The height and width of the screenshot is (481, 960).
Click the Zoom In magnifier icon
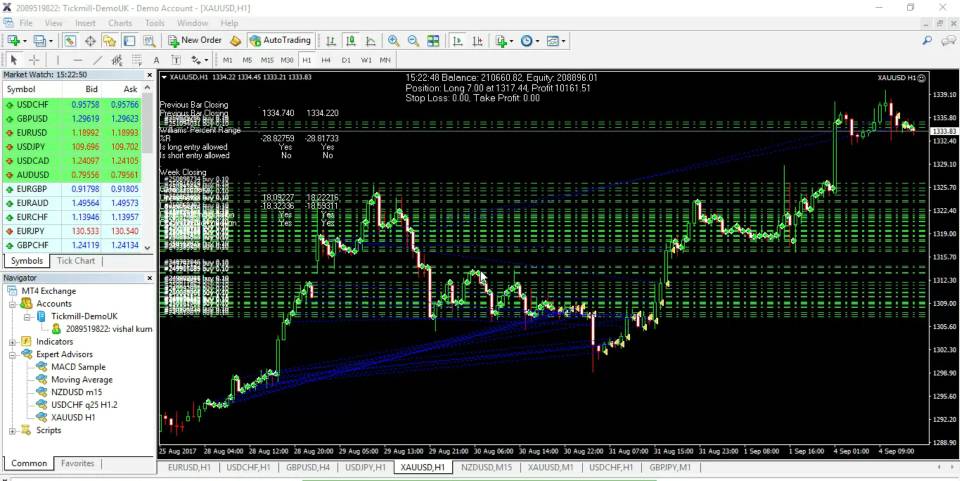click(394, 41)
